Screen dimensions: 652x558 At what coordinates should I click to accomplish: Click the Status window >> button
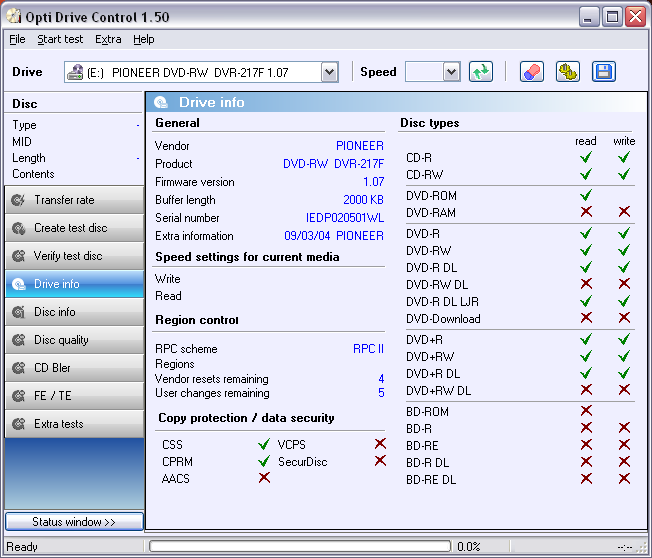tap(74, 521)
